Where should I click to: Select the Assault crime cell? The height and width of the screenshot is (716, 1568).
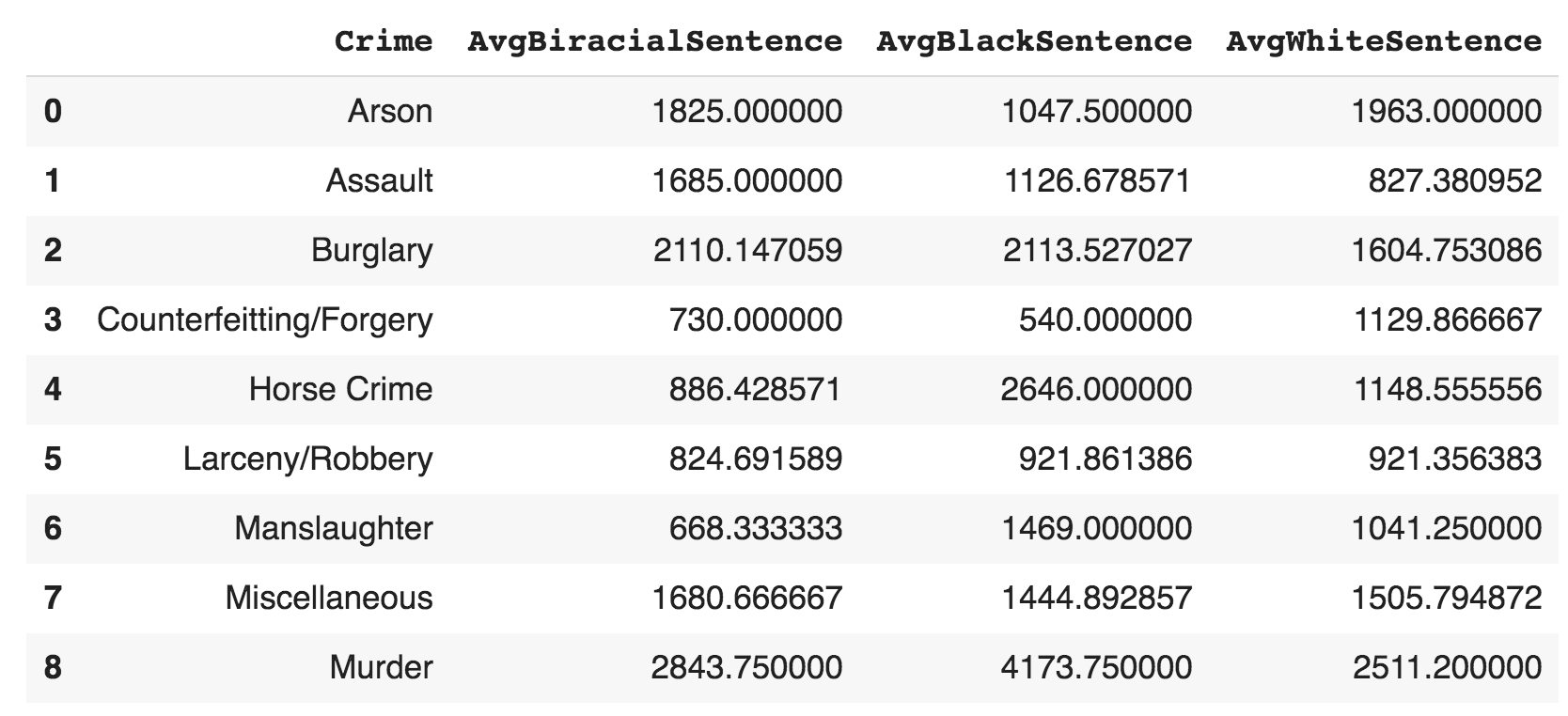(379, 180)
